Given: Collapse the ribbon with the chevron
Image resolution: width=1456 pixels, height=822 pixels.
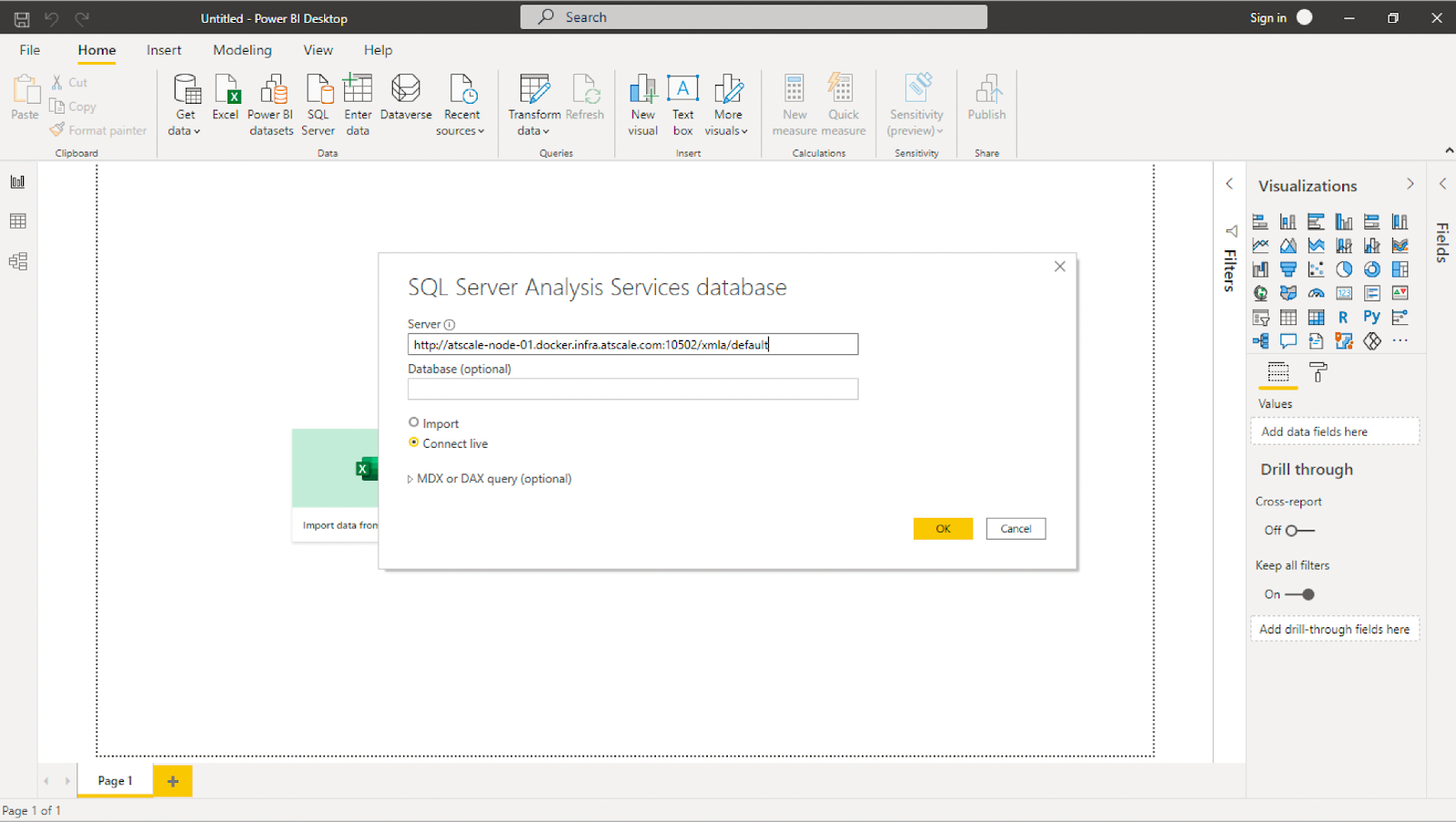Looking at the screenshot, I should (x=1449, y=150).
